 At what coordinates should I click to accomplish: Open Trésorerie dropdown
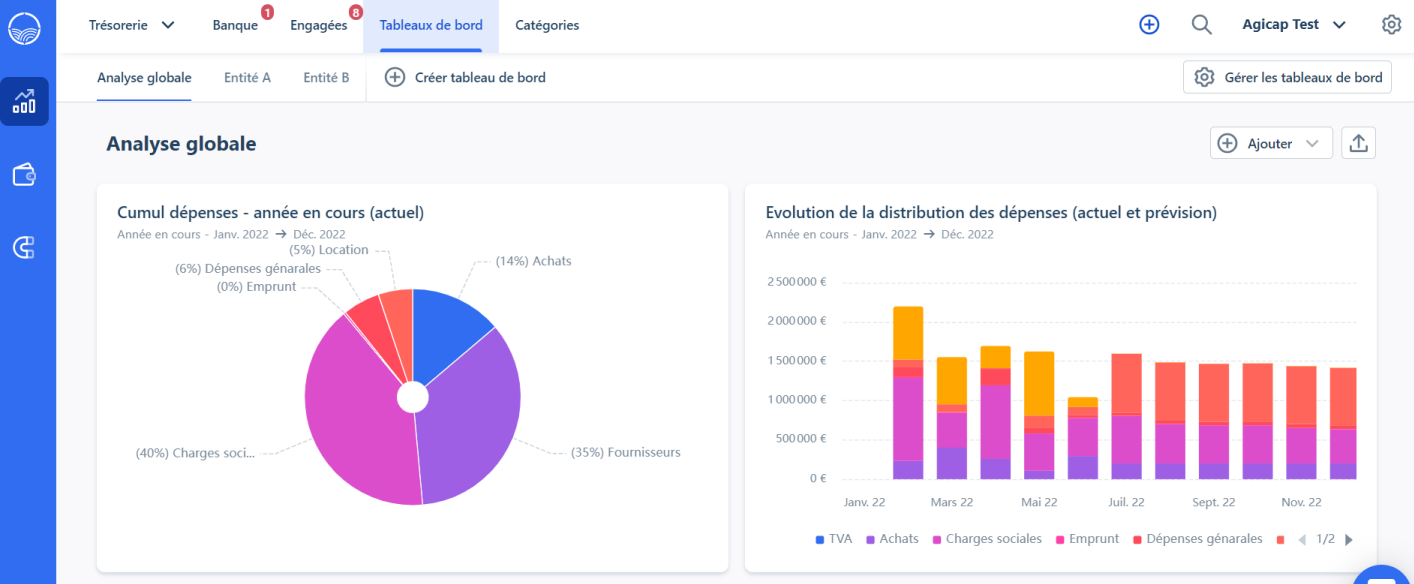(132, 25)
